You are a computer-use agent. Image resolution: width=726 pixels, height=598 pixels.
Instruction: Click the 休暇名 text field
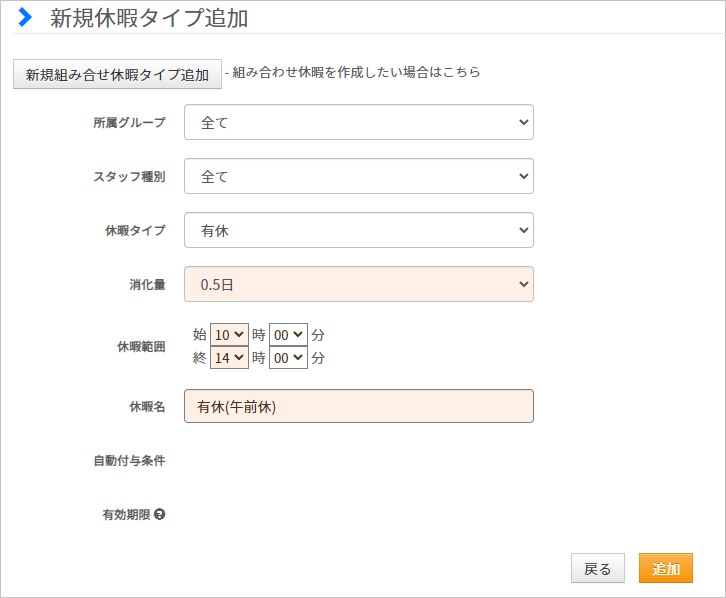pos(359,406)
